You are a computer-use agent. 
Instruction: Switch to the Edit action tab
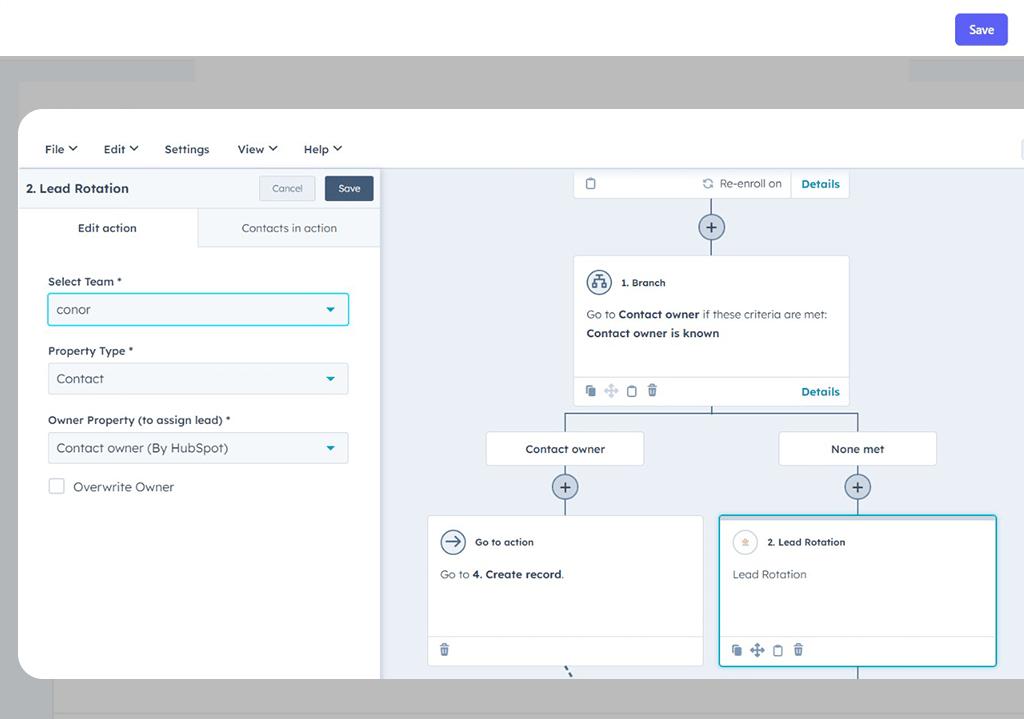click(x=108, y=228)
